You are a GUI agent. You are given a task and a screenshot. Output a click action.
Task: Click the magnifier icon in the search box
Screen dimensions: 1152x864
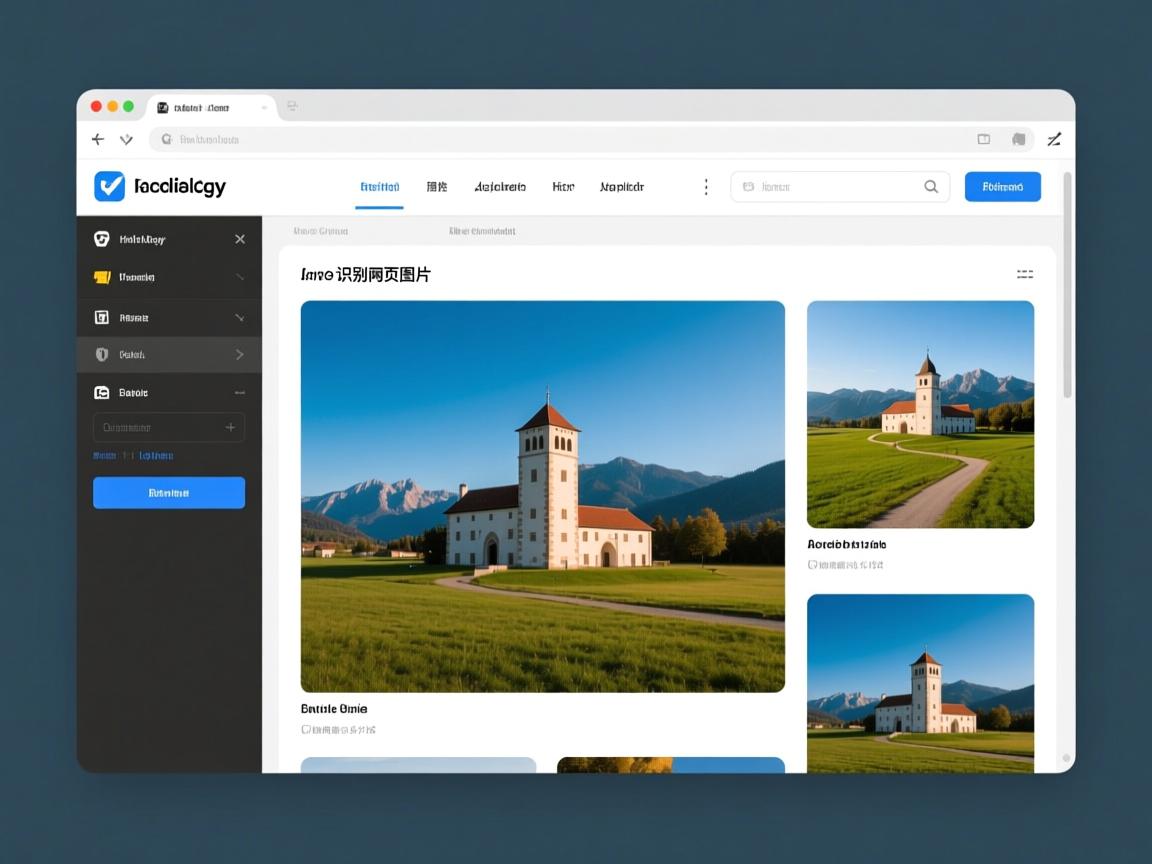(x=931, y=186)
